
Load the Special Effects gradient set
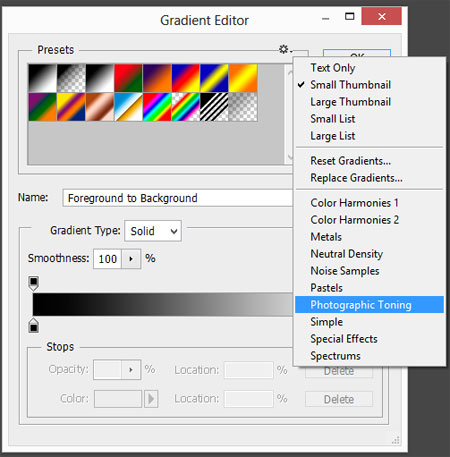point(369,339)
